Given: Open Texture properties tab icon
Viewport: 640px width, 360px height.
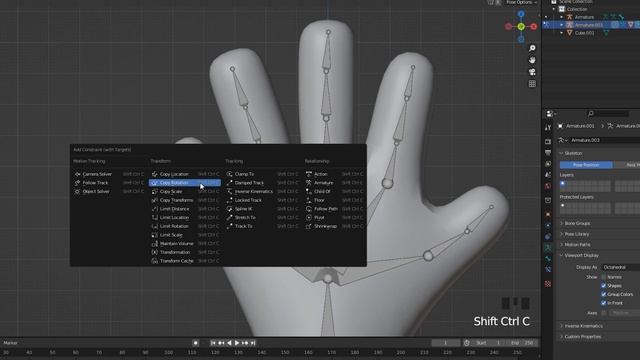Looking at the screenshot, I should pos(548,284).
